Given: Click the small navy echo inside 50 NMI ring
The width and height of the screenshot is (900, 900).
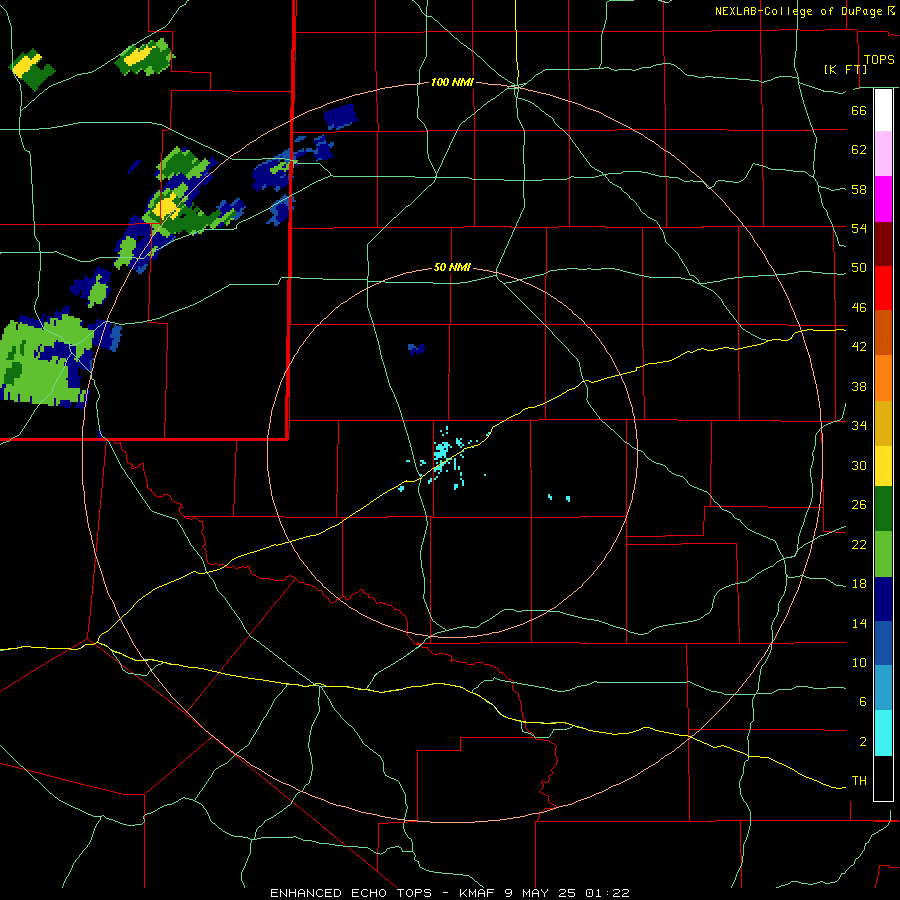Looking at the screenshot, I should tap(416, 349).
